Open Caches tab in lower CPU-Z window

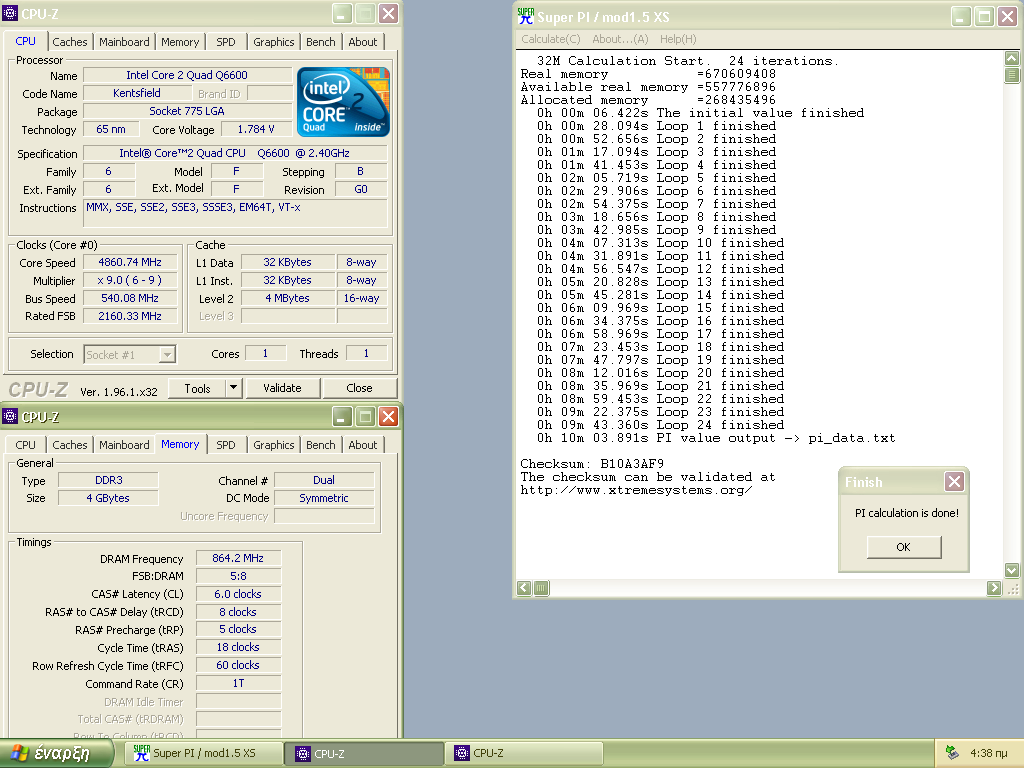click(69, 445)
